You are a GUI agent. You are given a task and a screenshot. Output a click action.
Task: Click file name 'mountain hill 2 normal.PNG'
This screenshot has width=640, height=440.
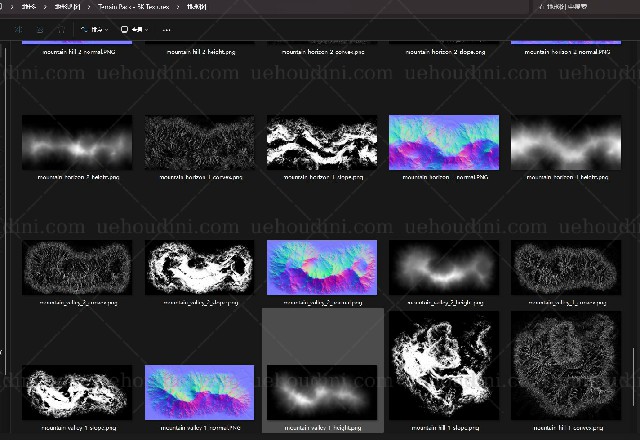(x=79, y=52)
